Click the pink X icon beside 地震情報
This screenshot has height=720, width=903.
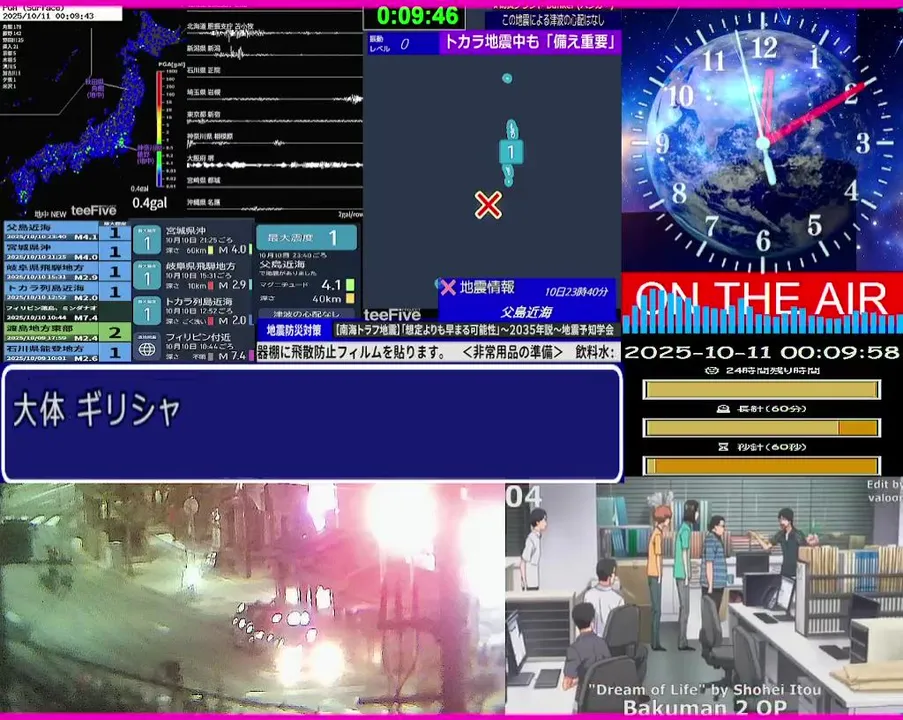pos(448,287)
